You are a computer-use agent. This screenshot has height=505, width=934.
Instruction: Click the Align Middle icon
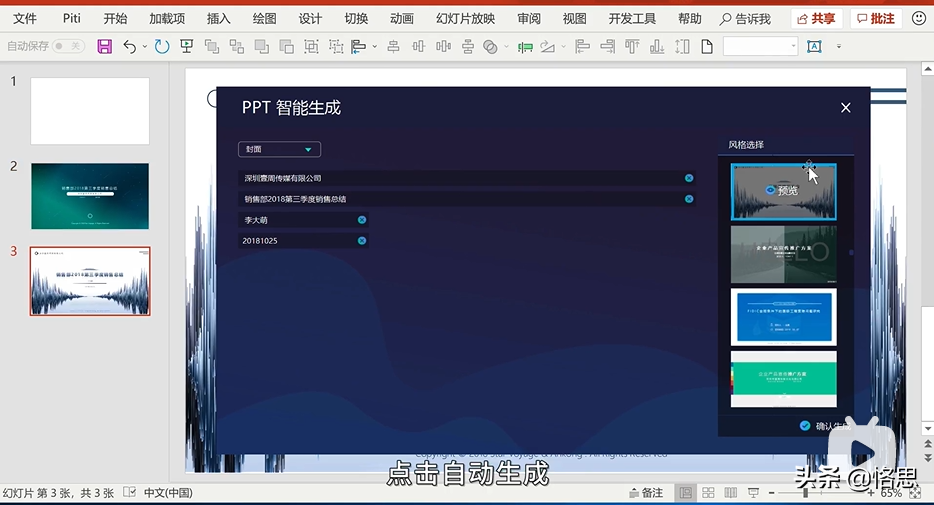click(x=419, y=46)
